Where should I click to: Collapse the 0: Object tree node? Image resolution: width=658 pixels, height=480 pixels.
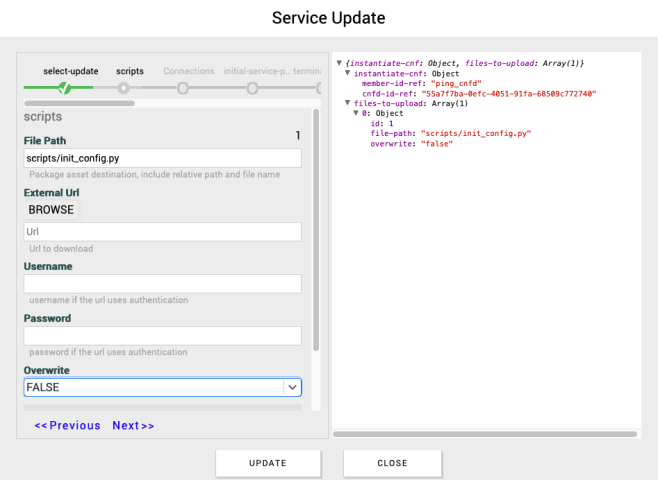point(355,113)
